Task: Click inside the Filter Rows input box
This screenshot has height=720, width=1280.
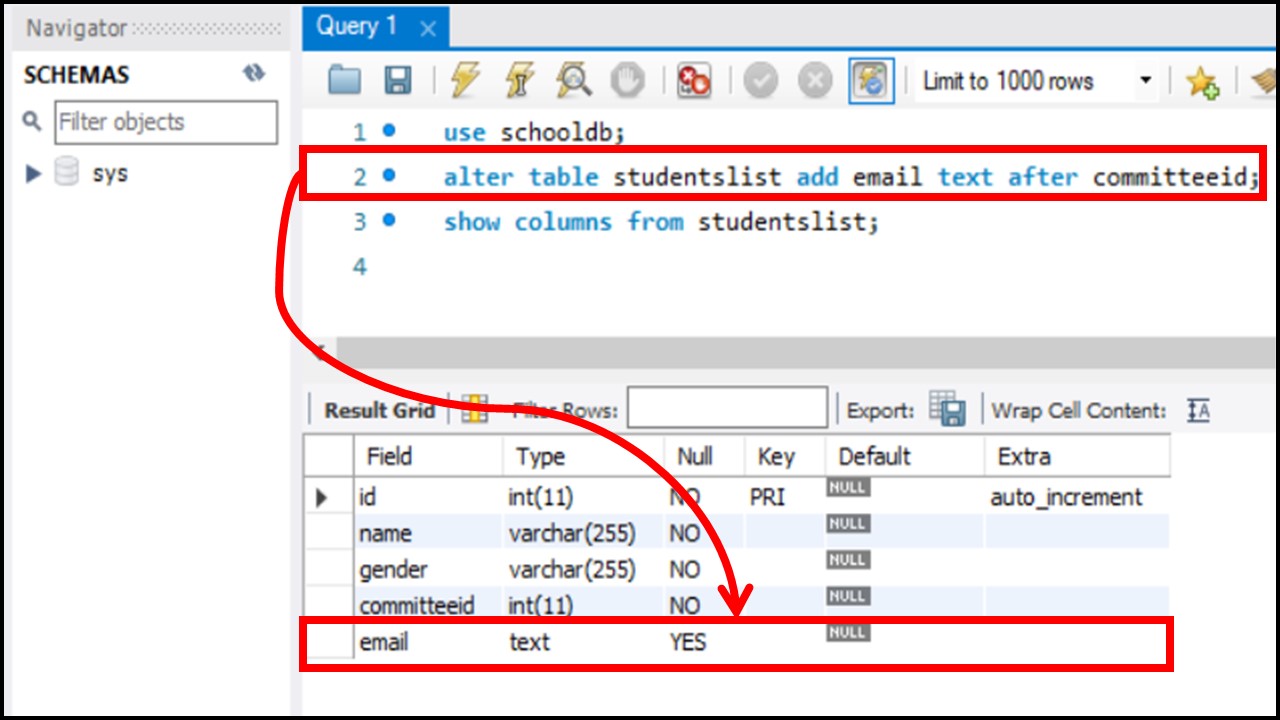Action: pyautogui.click(x=725, y=406)
